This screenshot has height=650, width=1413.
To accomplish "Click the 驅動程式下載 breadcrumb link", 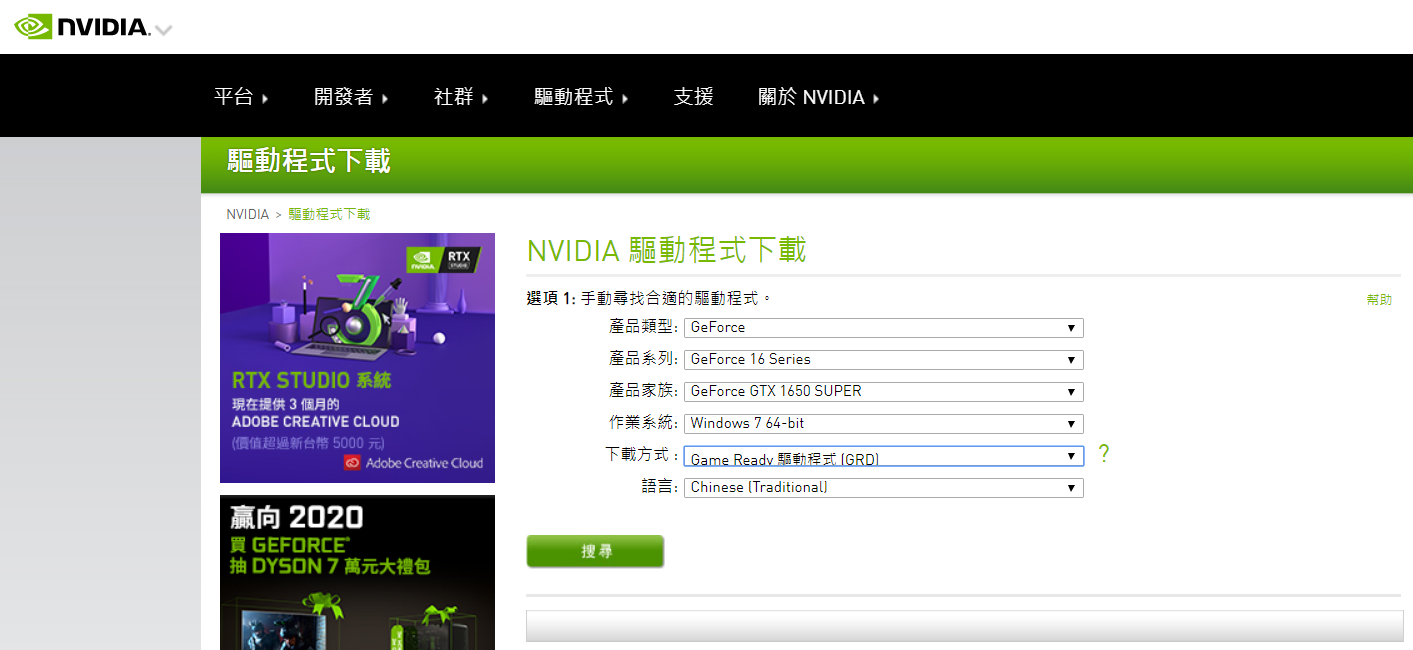I will [x=329, y=214].
